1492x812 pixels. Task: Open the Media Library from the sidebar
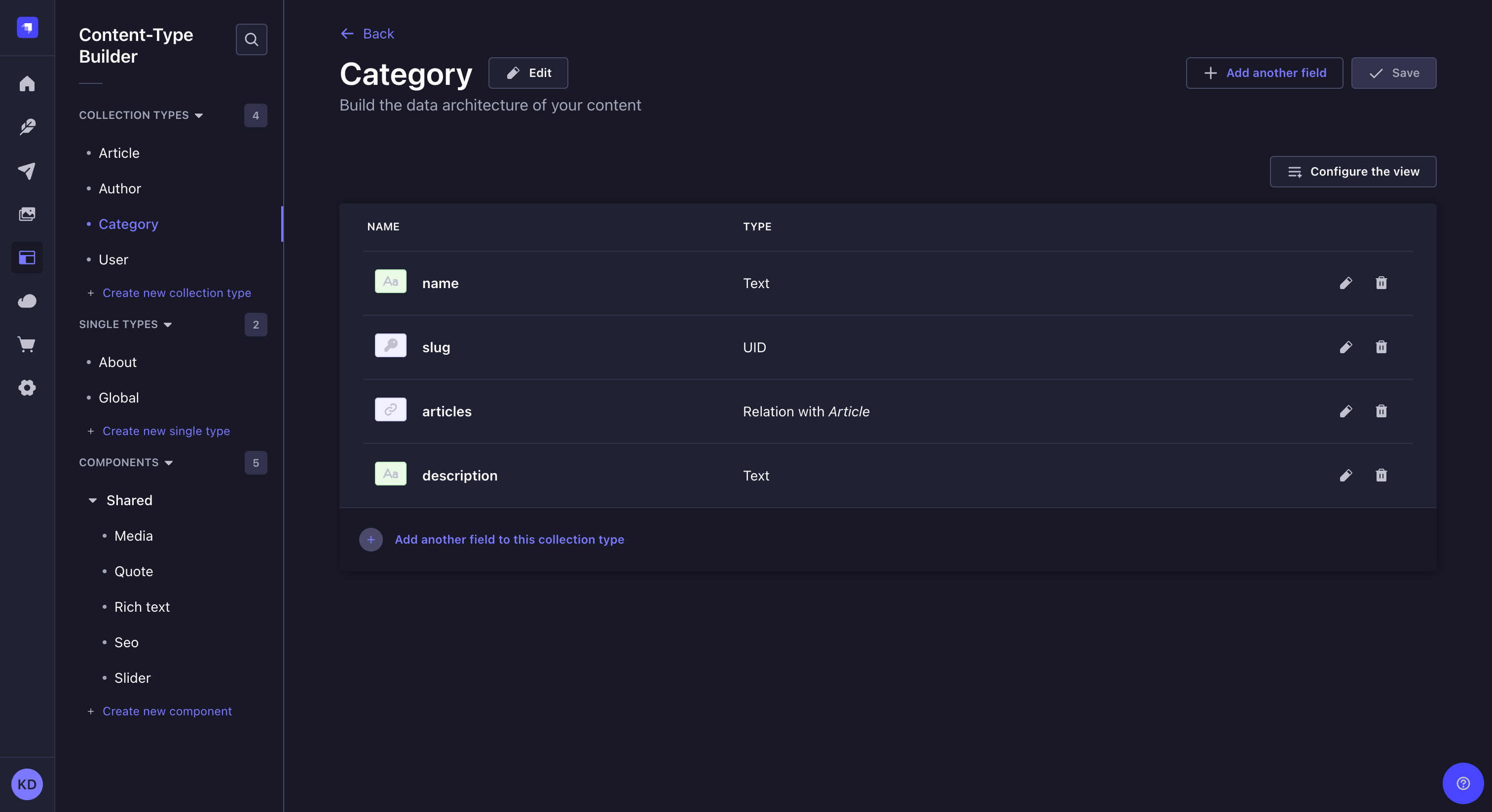tap(27, 214)
